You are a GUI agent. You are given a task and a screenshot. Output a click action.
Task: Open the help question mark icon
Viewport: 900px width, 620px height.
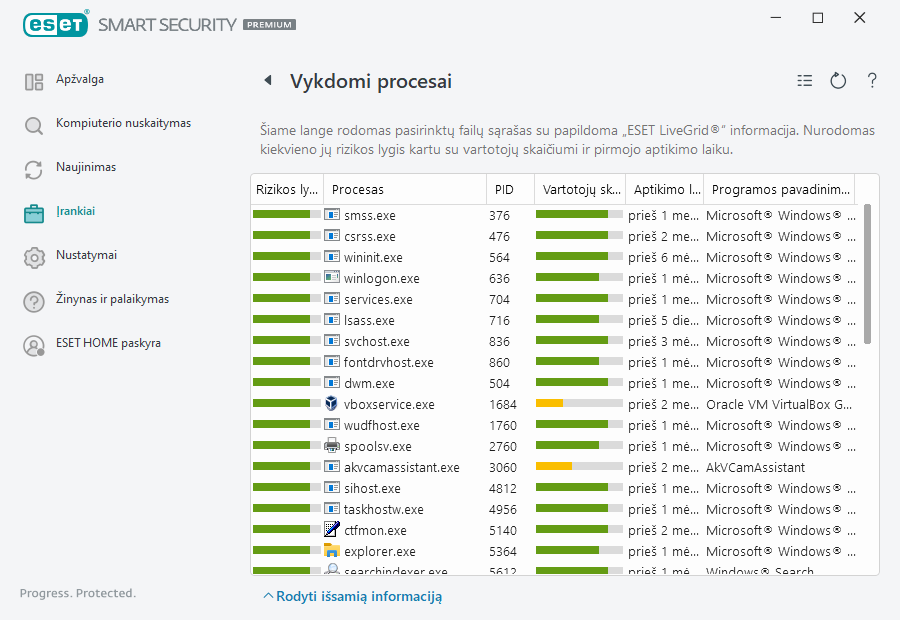(872, 81)
